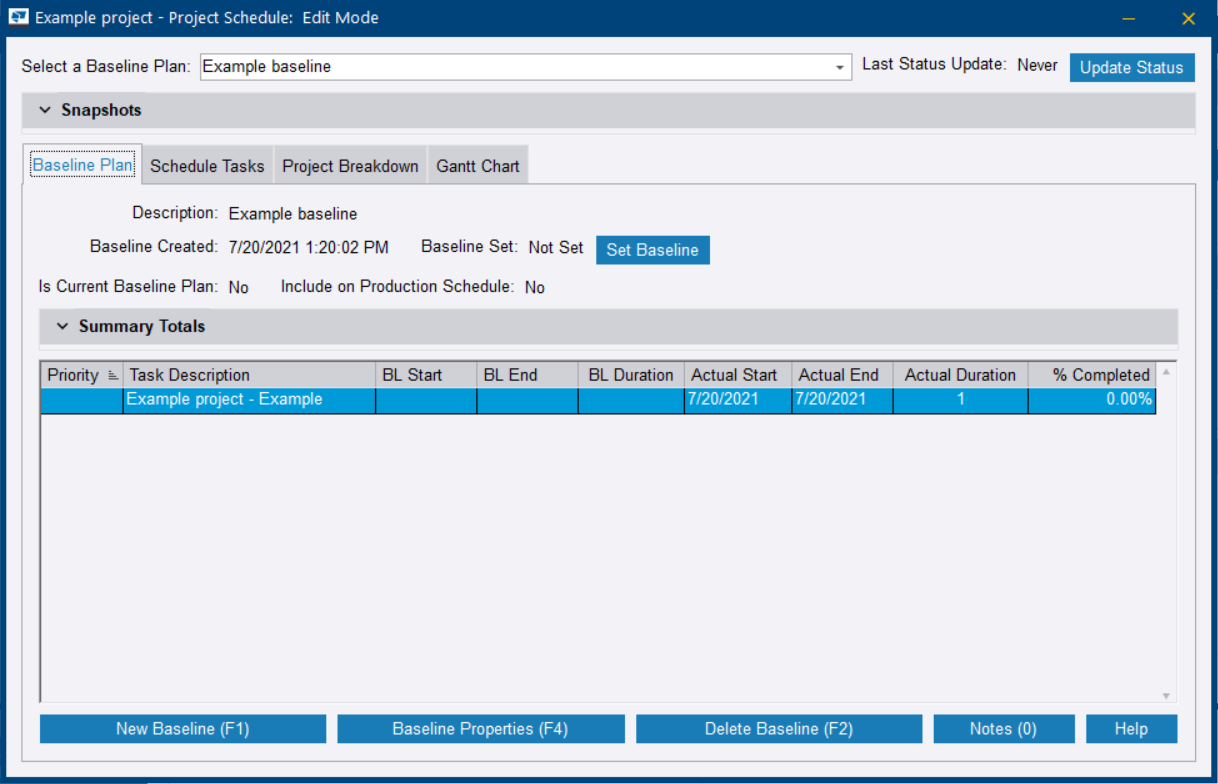Create a New Baseline
Image resolution: width=1218 pixels, height=784 pixels.
tap(182, 728)
